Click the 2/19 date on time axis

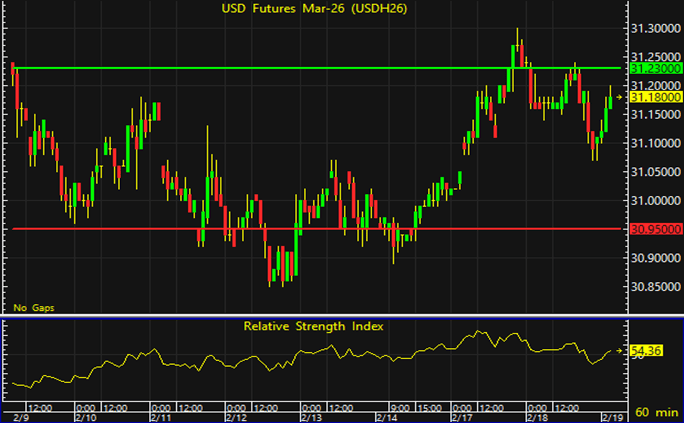pos(610,415)
